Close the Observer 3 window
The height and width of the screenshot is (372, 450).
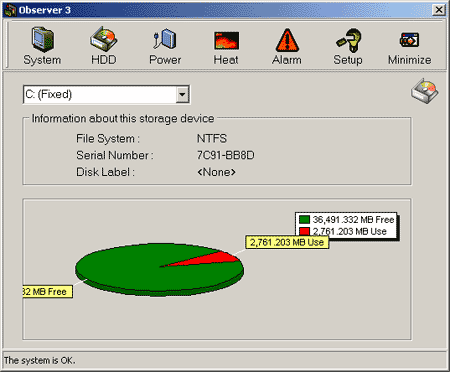pyautogui.click(x=439, y=10)
